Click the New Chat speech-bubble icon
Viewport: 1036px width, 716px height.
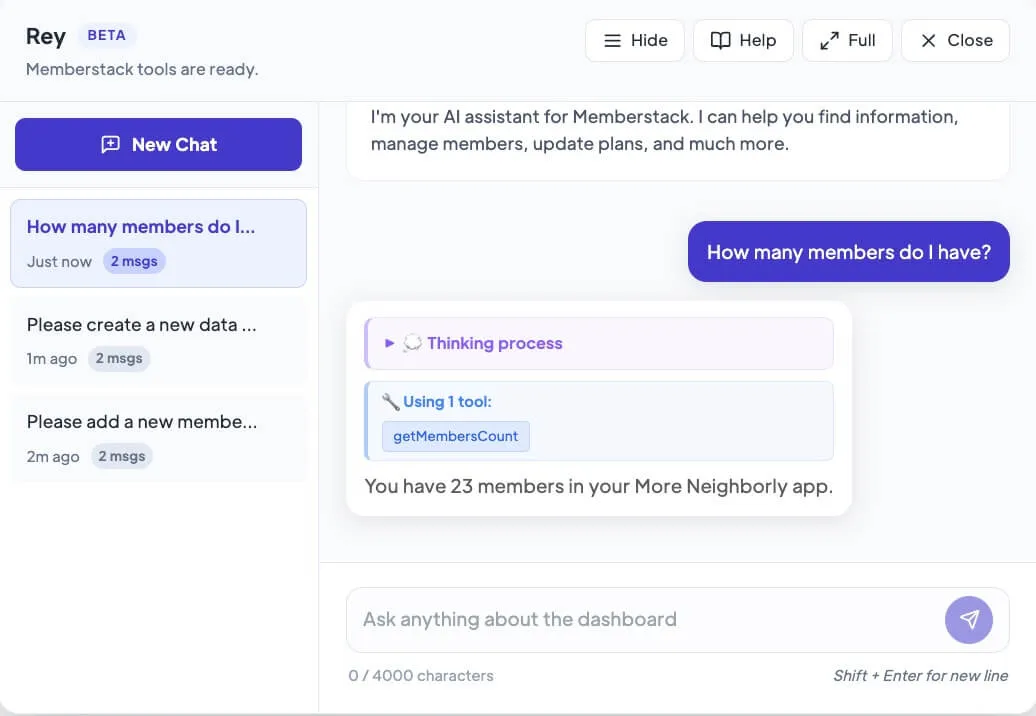(110, 144)
